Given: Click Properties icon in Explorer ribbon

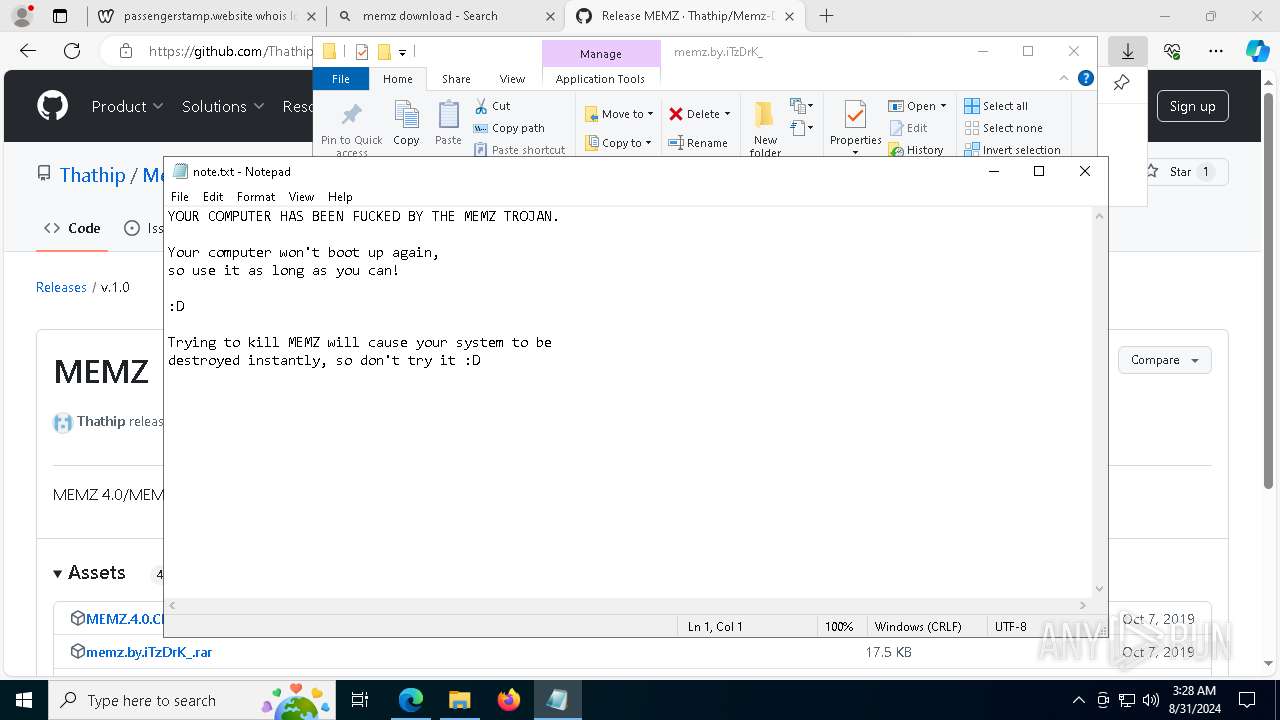Looking at the screenshot, I should [x=855, y=114].
